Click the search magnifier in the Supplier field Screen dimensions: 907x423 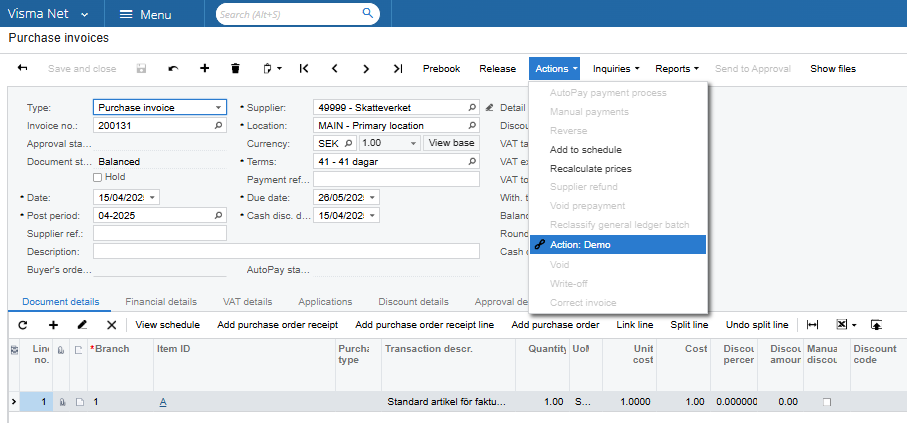[472, 108]
